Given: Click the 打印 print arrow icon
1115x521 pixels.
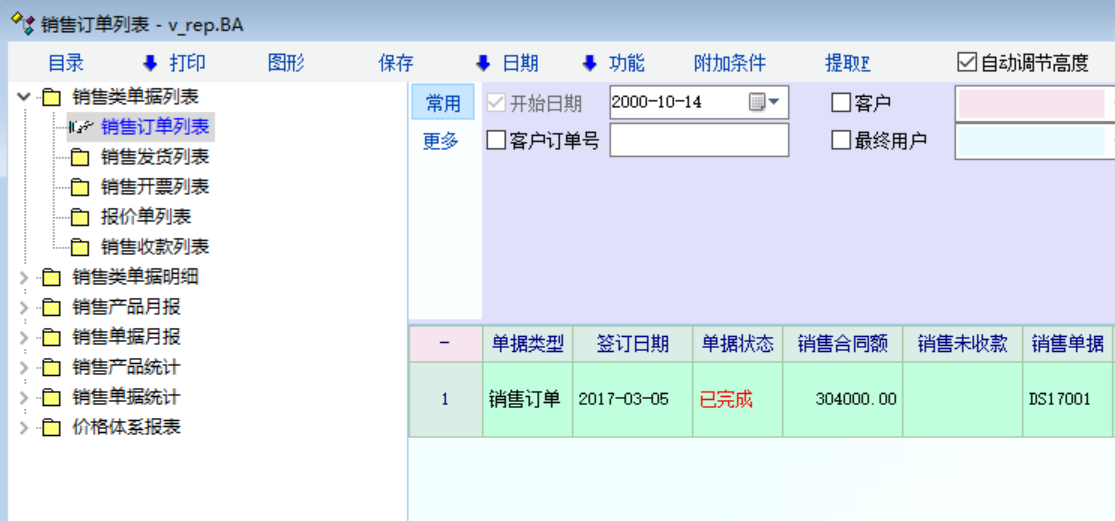Looking at the screenshot, I should 150,63.
